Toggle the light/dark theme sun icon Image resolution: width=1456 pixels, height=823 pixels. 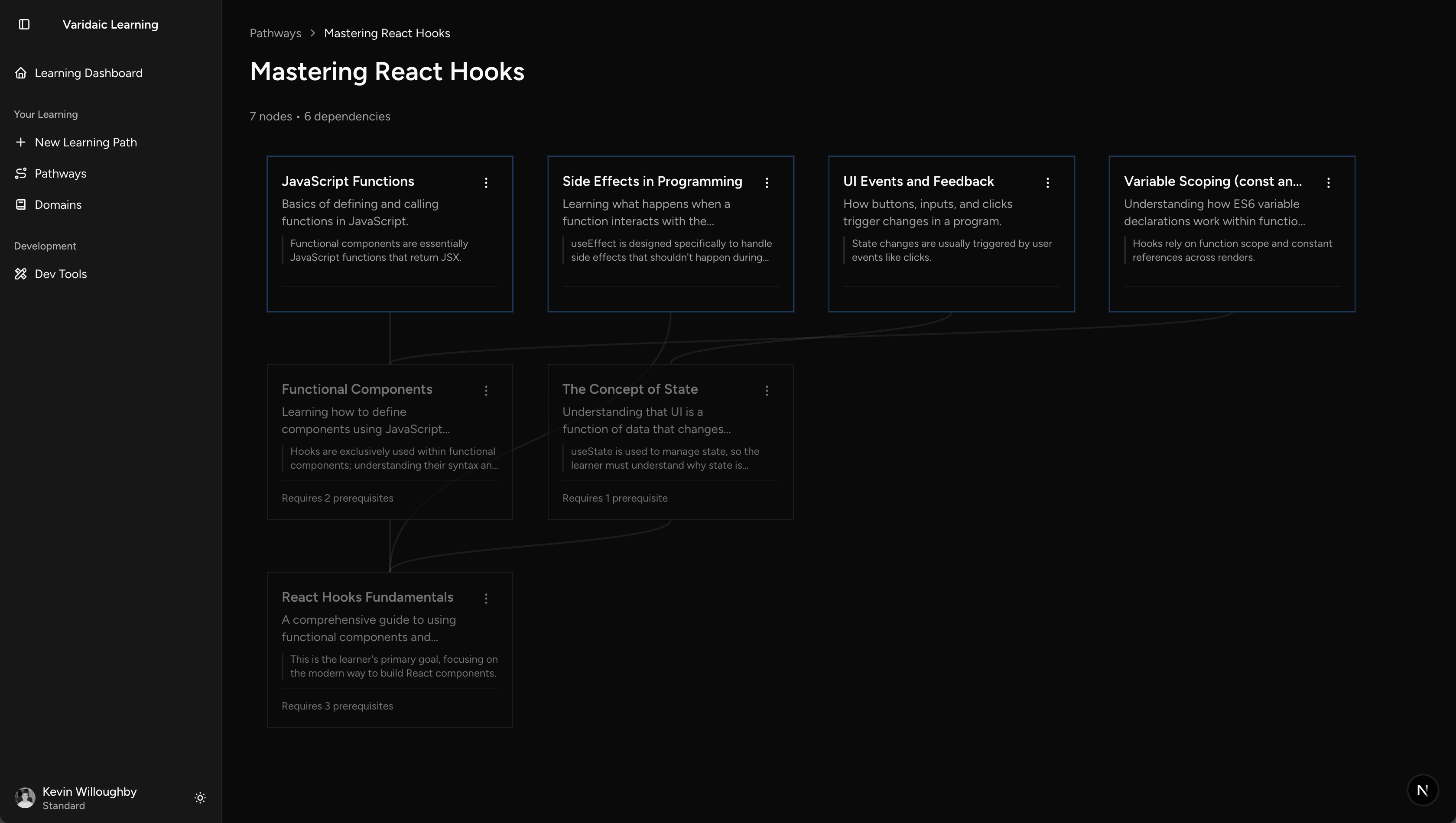point(200,797)
